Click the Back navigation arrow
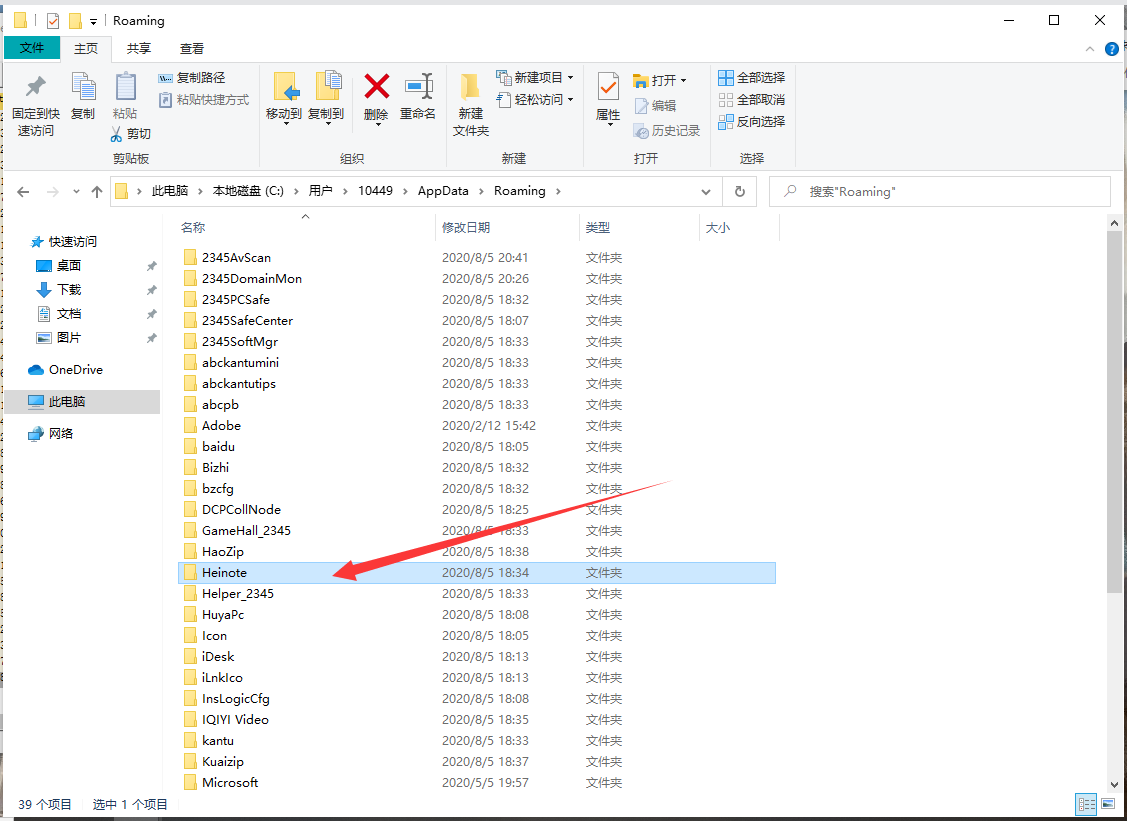 click(x=23, y=192)
